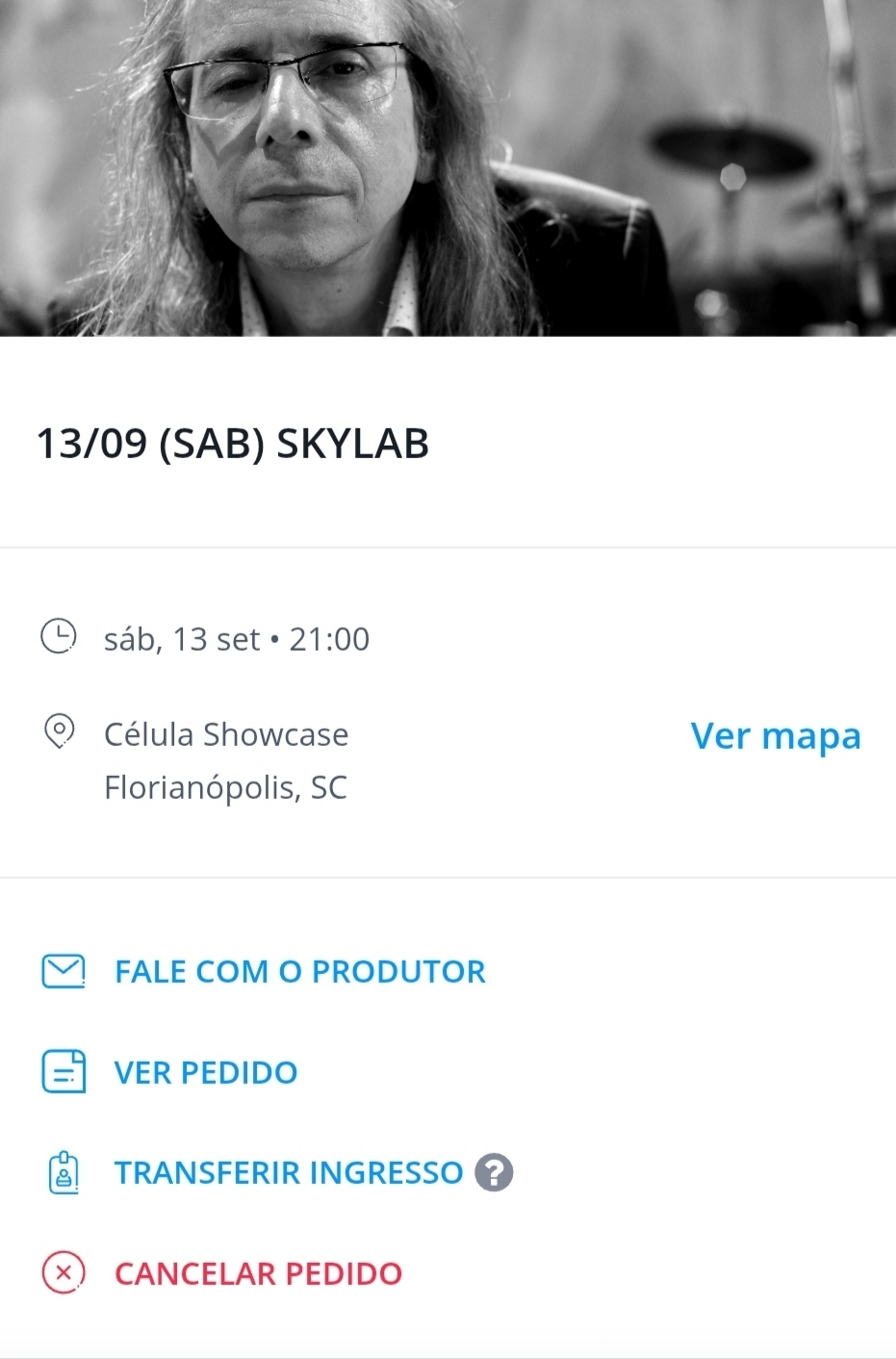Click CANCELAR PEDIDO
The width and height of the screenshot is (896, 1359).
(258, 1273)
